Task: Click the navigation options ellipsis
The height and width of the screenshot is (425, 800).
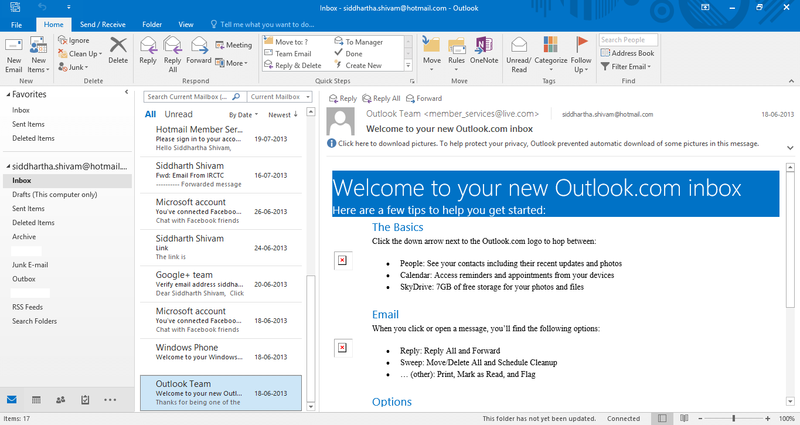Action: (110, 399)
